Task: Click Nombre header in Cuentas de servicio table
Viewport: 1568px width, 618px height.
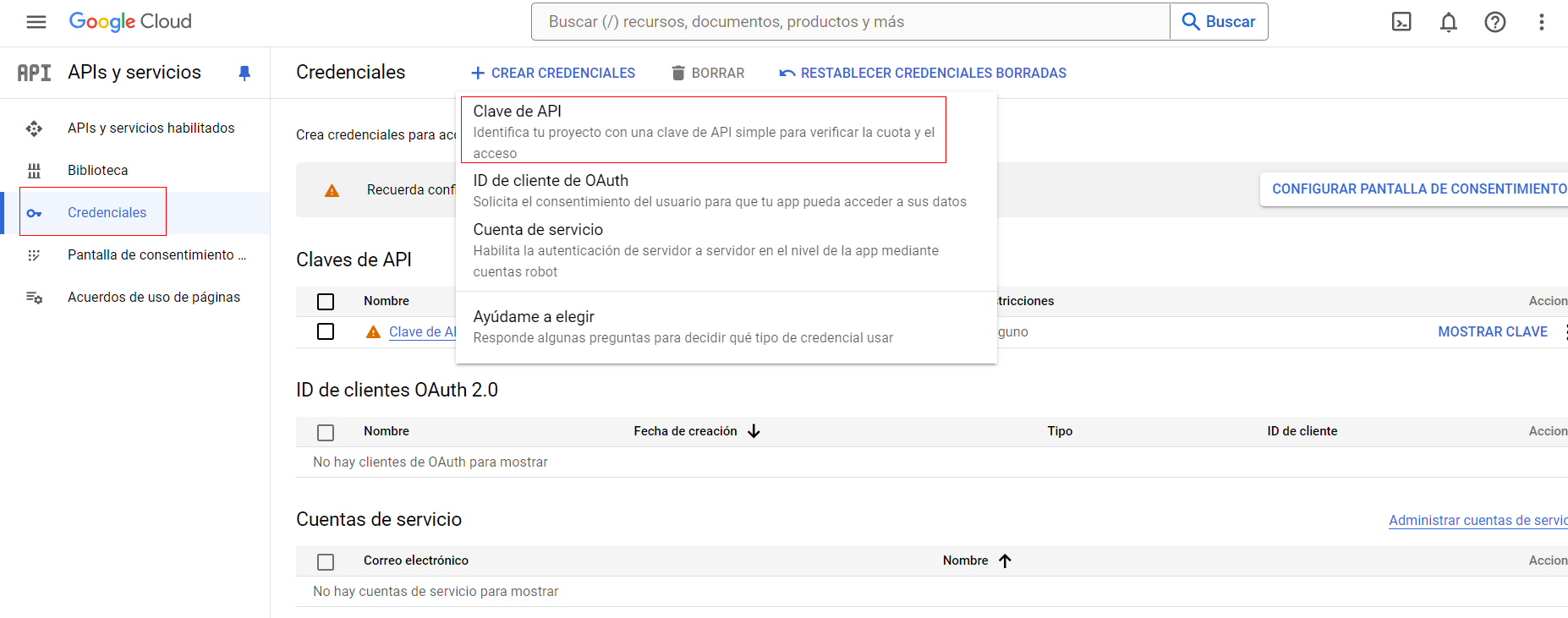Action: click(x=966, y=561)
